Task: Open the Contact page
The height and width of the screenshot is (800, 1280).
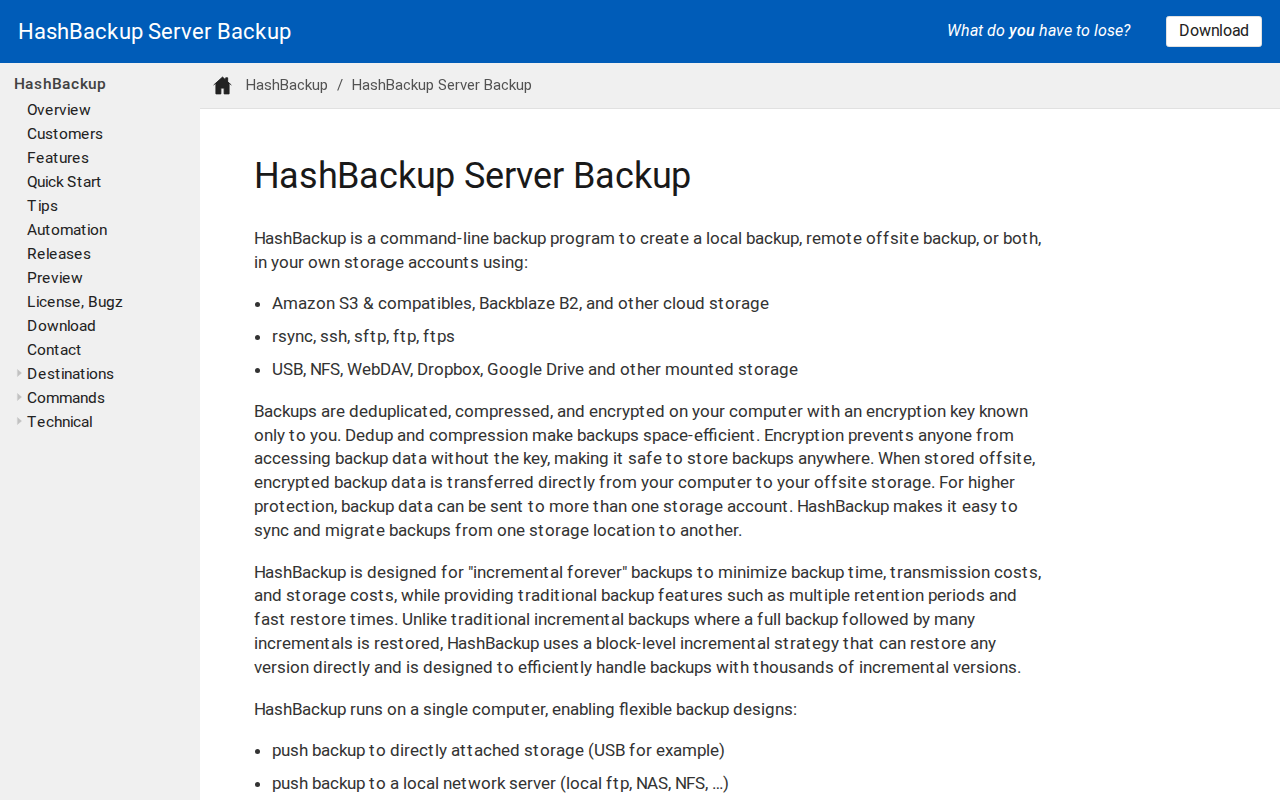Action: coord(54,350)
